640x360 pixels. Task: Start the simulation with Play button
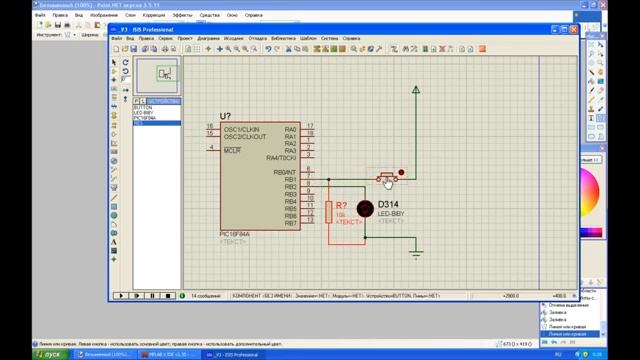point(121,296)
